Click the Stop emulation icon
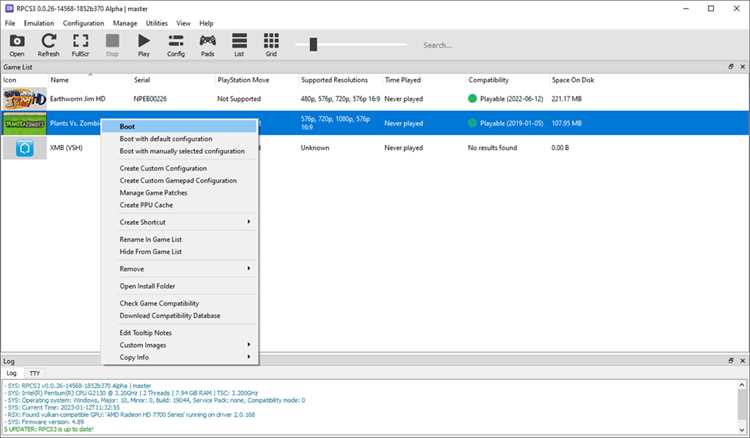The height and width of the screenshot is (438, 750). pos(112,45)
